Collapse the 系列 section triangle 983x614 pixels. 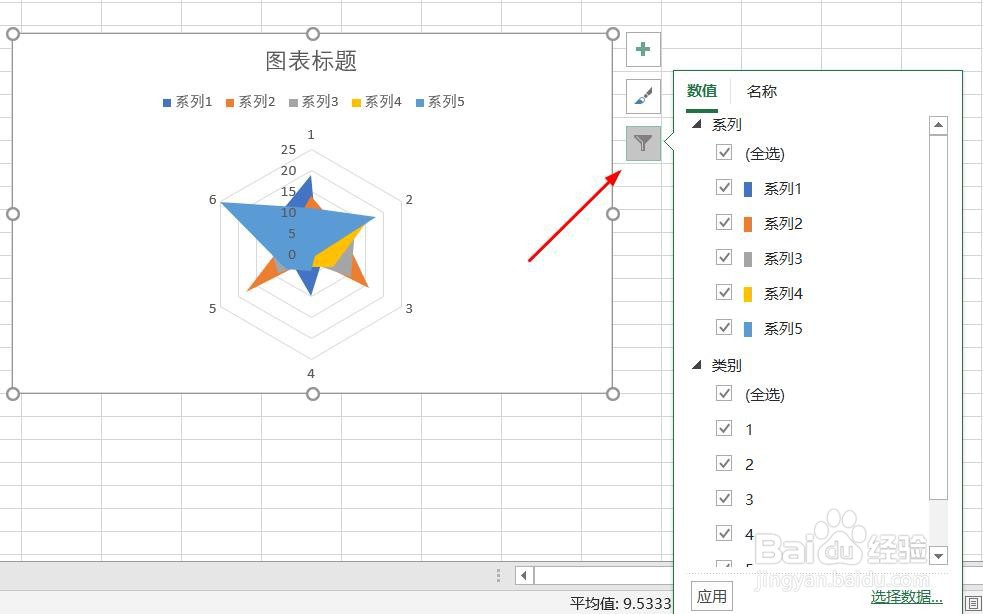click(x=696, y=124)
